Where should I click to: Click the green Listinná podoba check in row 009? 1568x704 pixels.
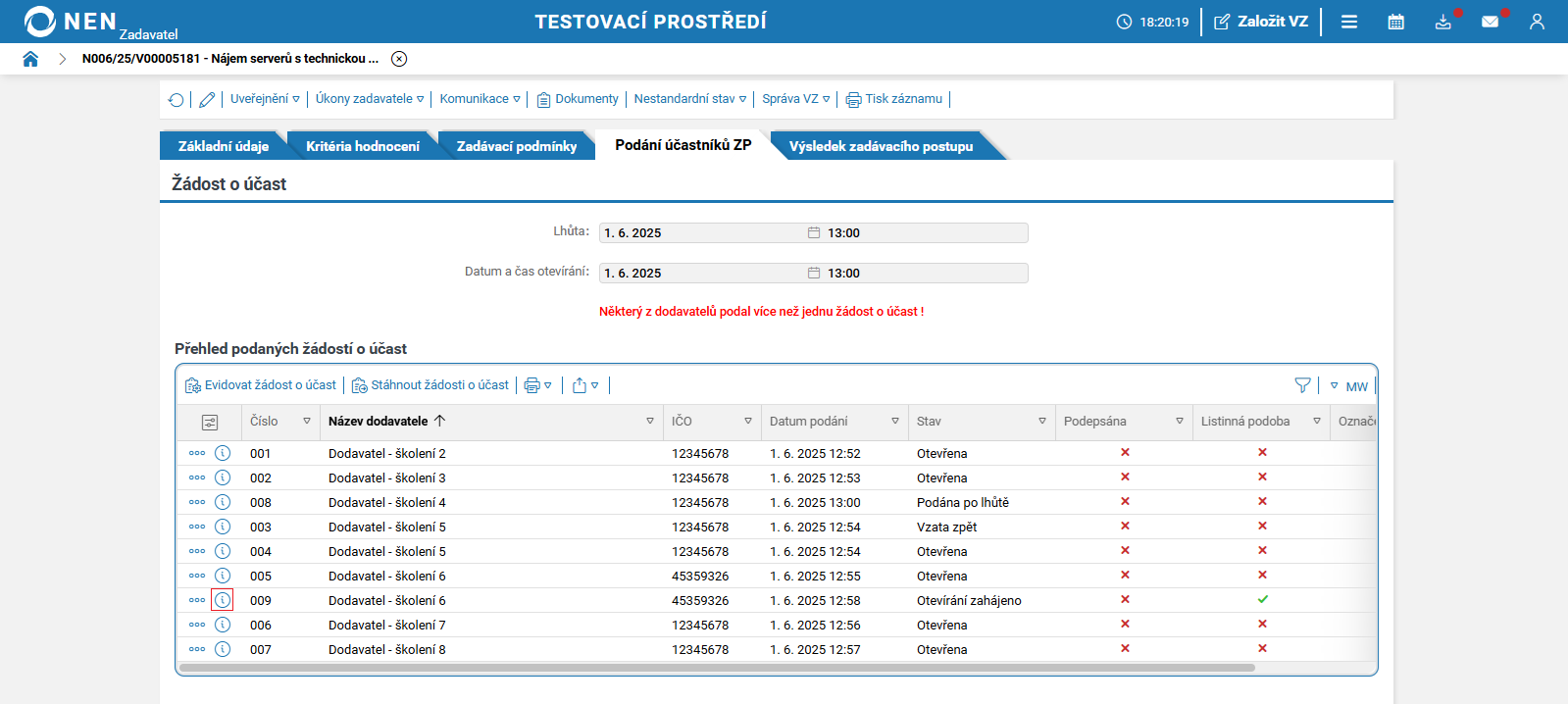[1263, 599]
